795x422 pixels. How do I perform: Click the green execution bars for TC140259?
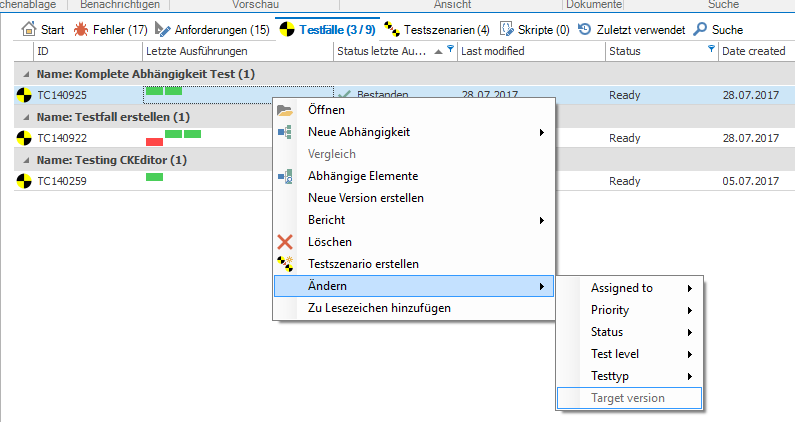[x=154, y=177]
